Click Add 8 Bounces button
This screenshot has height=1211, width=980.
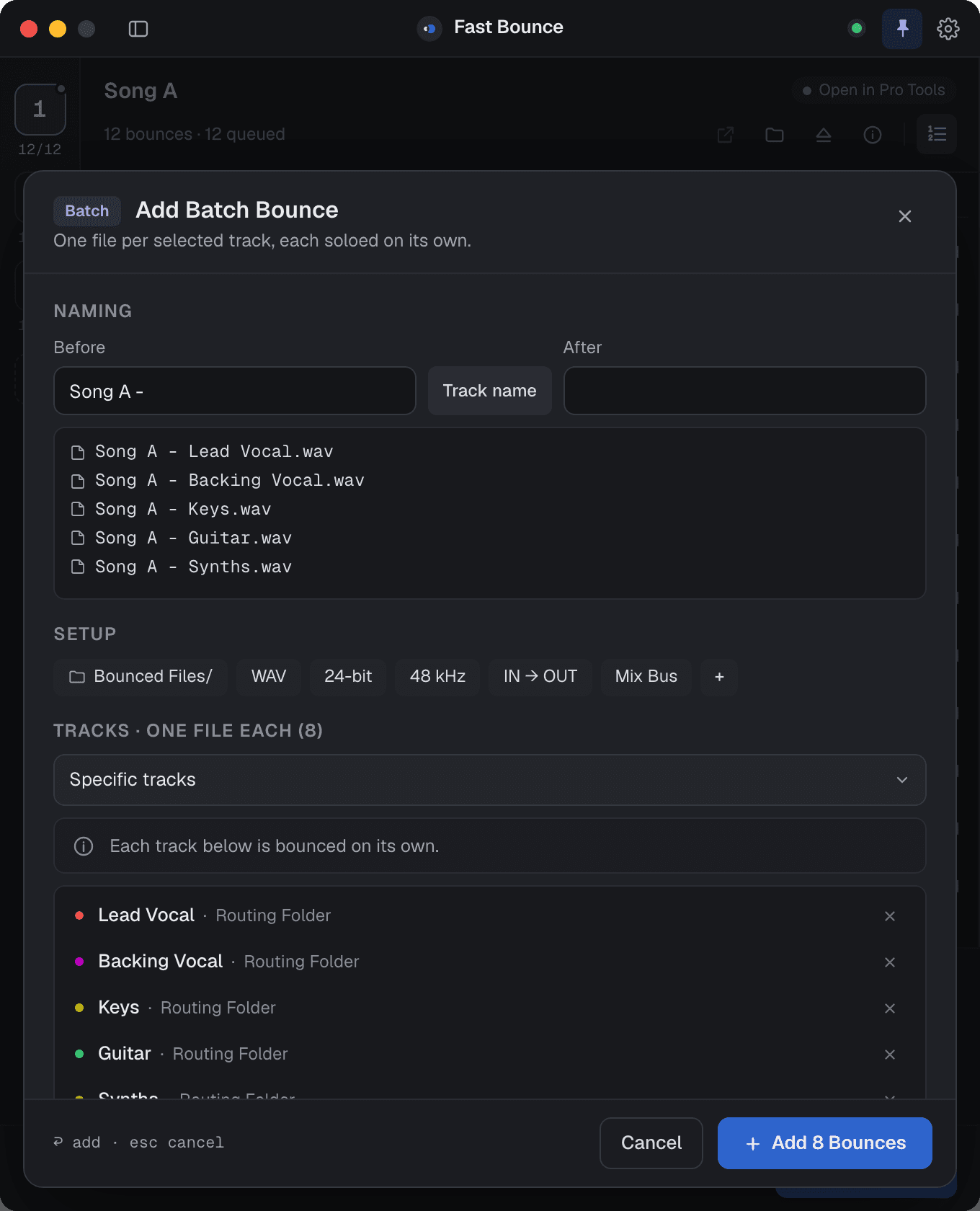pos(825,1143)
